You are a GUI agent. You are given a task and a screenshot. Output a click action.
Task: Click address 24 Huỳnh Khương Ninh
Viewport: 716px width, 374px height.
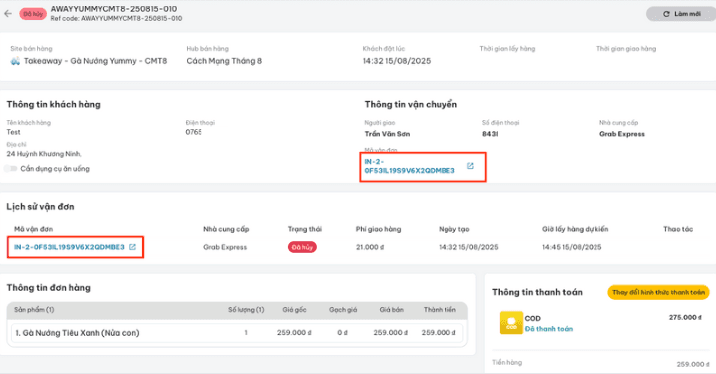[x=44, y=154]
